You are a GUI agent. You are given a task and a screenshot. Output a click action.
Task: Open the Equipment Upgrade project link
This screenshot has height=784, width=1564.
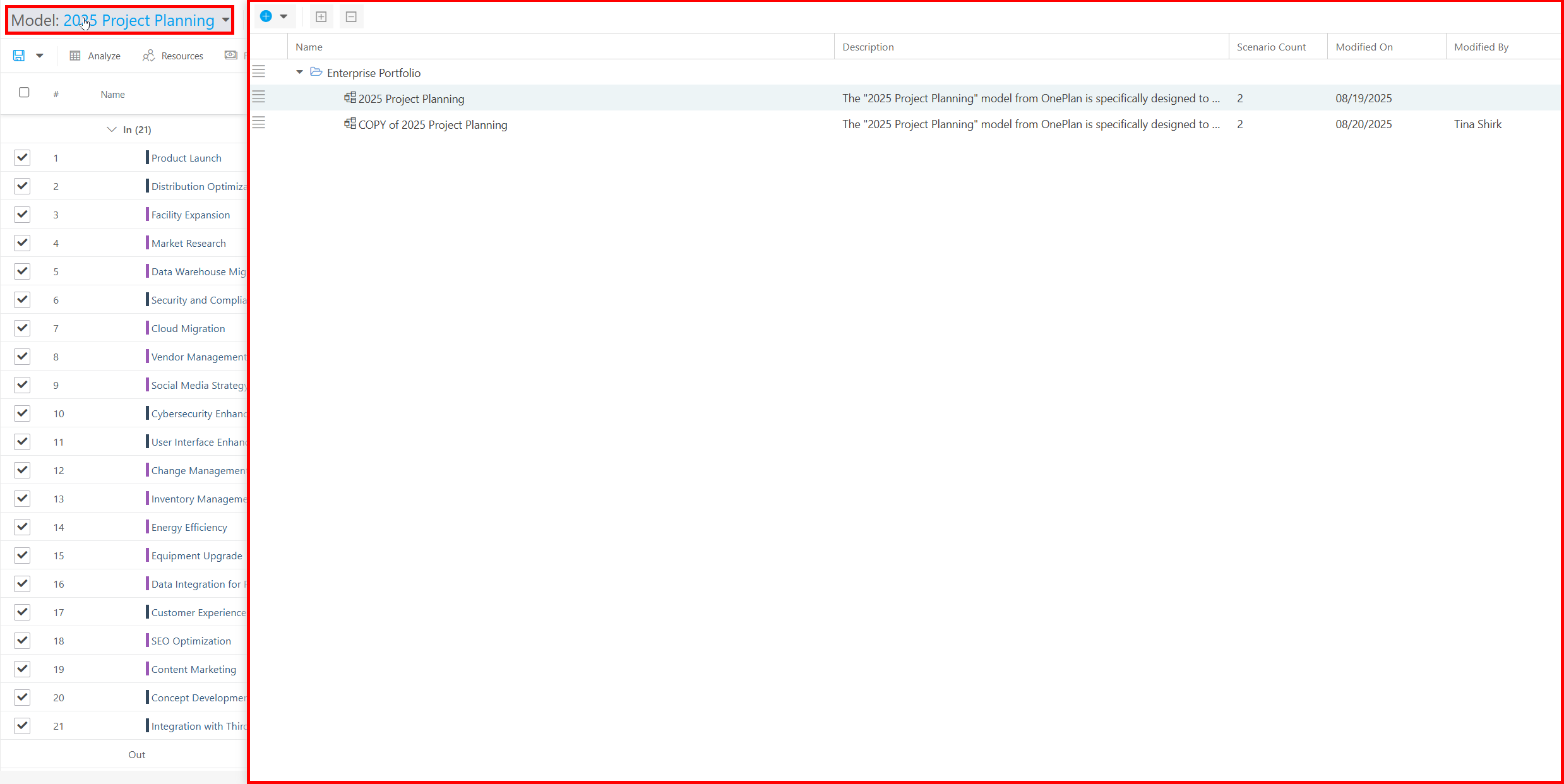pyautogui.click(x=196, y=555)
